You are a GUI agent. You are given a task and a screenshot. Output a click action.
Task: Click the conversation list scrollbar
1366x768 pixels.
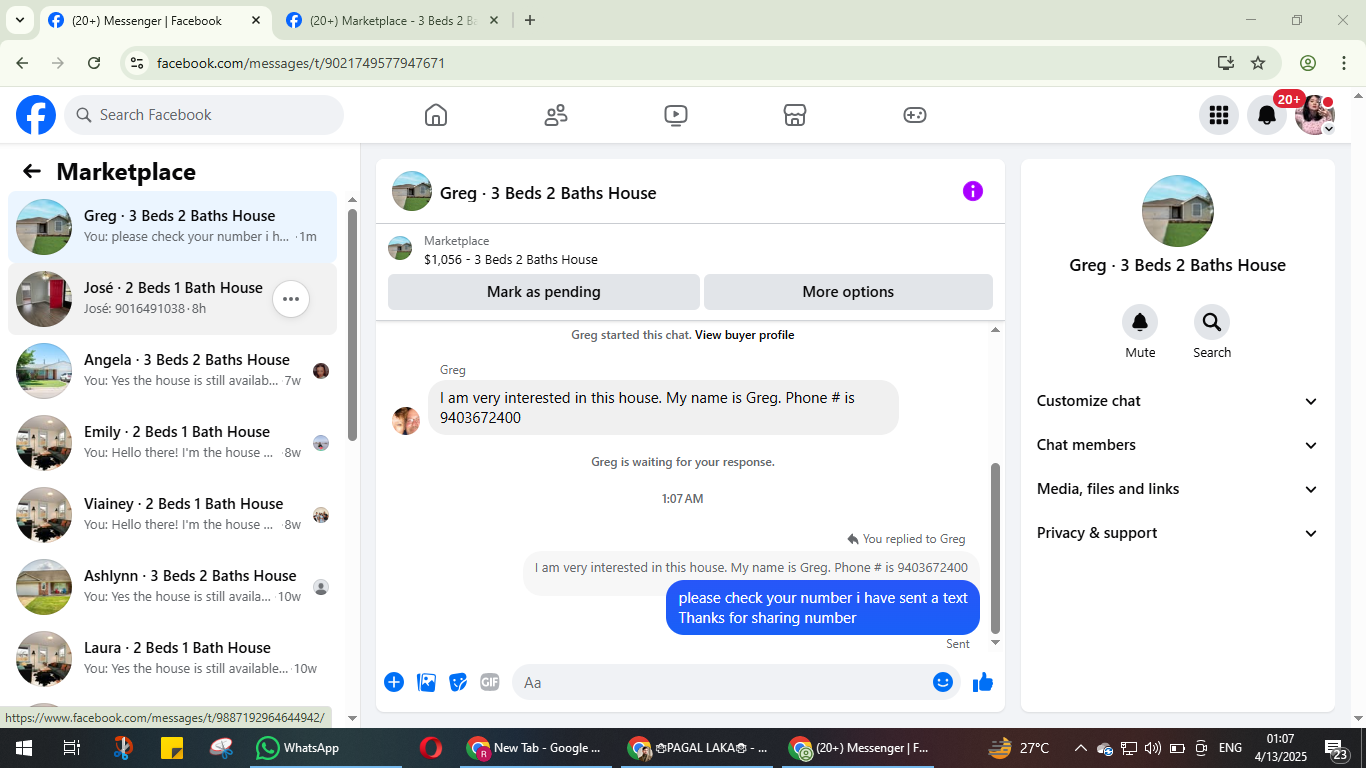tap(352, 325)
